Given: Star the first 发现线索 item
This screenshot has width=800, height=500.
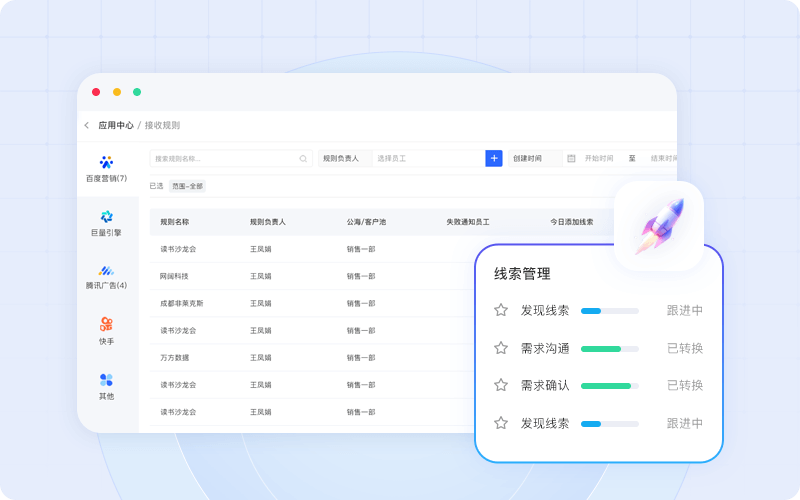Looking at the screenshot, I should point(501,310).
